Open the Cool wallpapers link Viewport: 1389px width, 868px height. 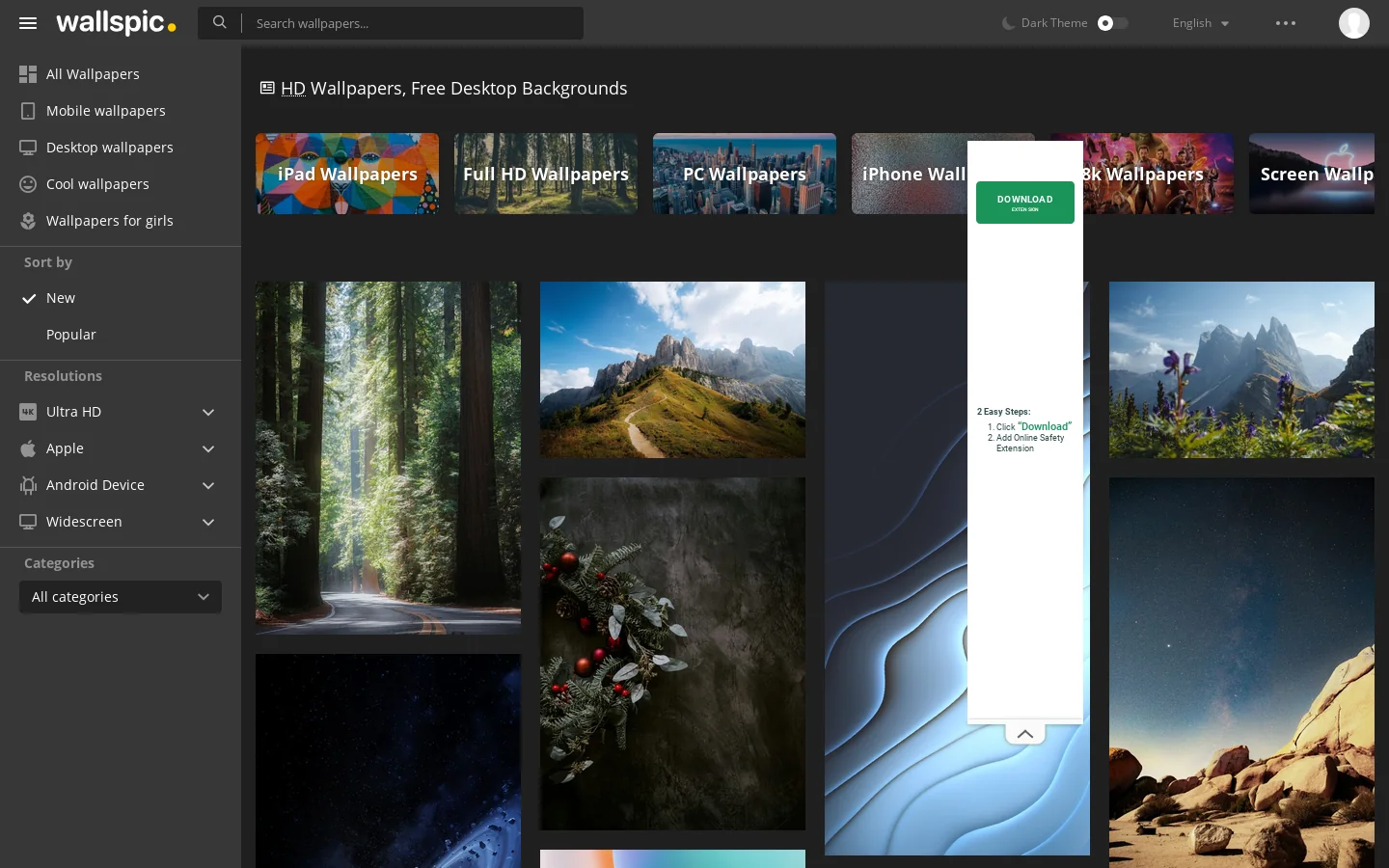[97, 184]
